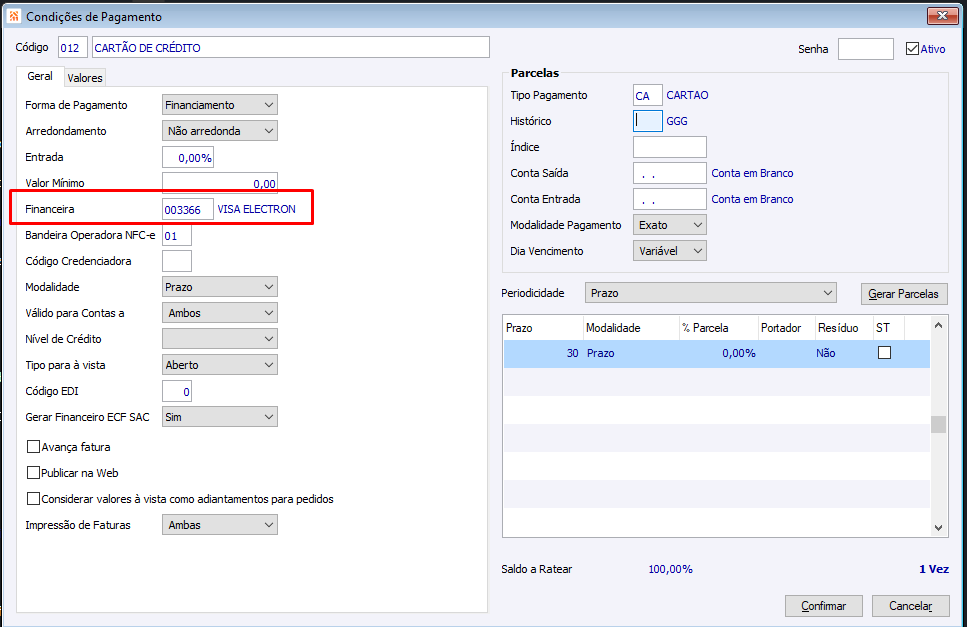Click the parcelas grid scroll down arrow
Image resolution: width=967 pixels, height=627 pixels.
coord(938,528)
